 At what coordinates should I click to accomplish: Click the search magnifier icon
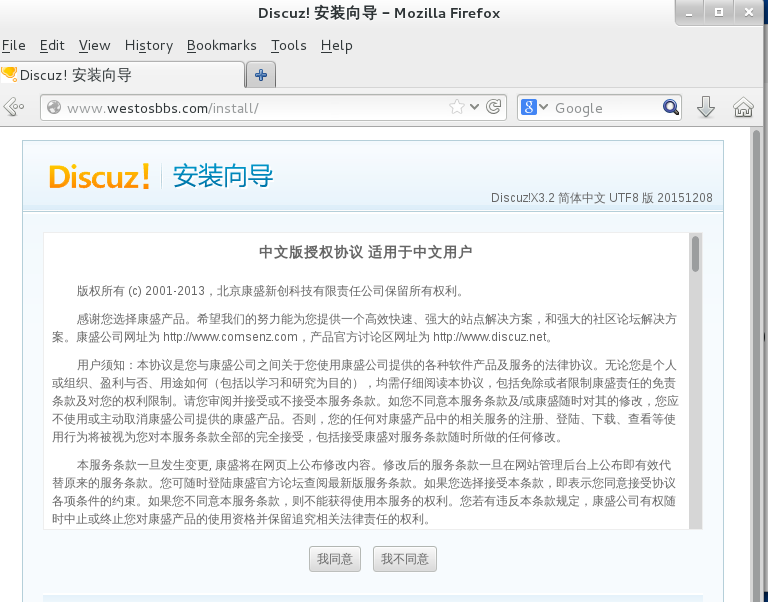[x=671, y=107]
